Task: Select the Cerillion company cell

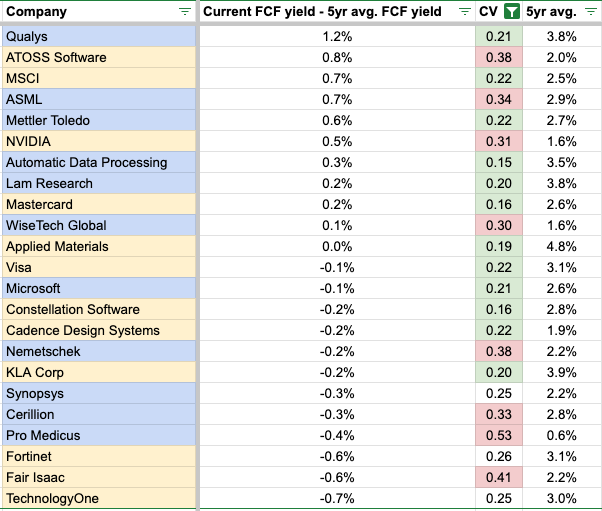Action: (99, 414)
